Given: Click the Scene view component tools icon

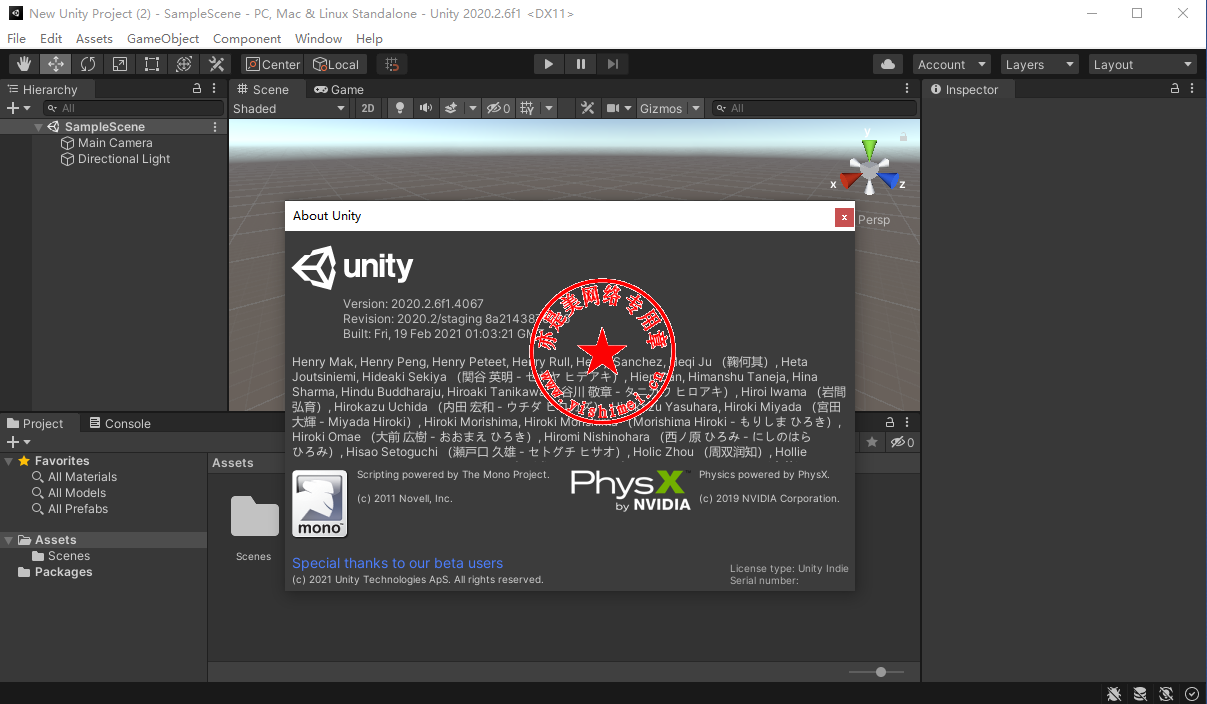Looking at the screenshot, I should pos(588,108).
